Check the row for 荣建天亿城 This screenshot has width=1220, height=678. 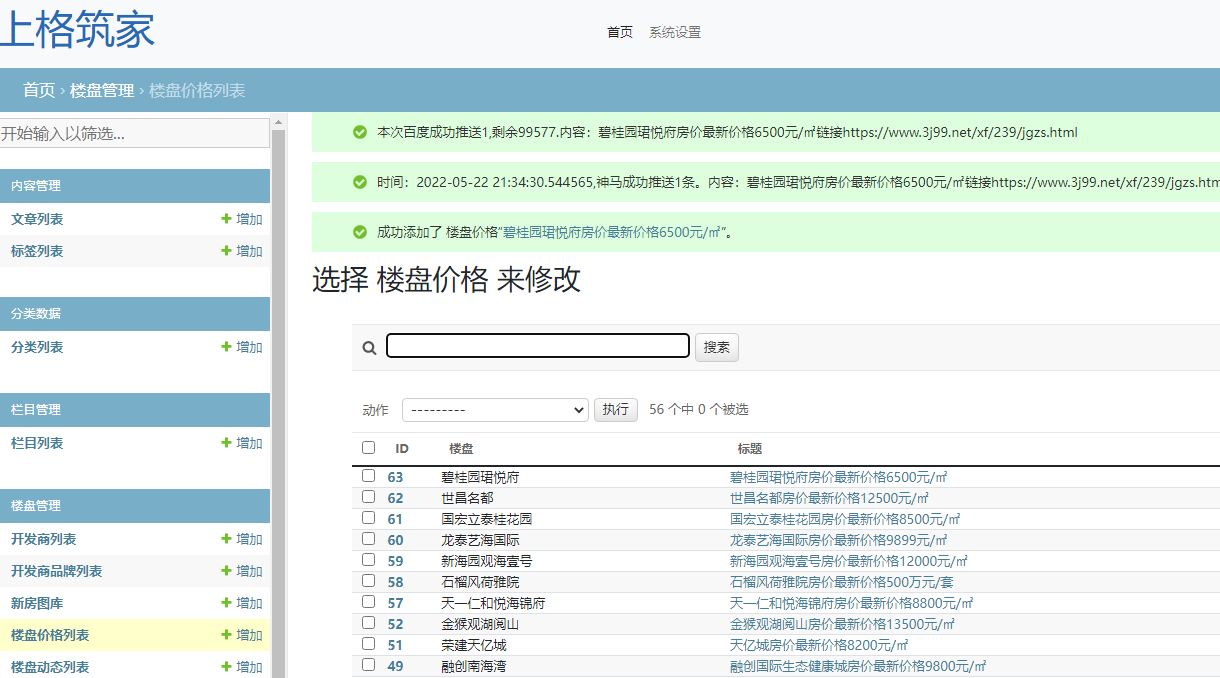(369, 644)
